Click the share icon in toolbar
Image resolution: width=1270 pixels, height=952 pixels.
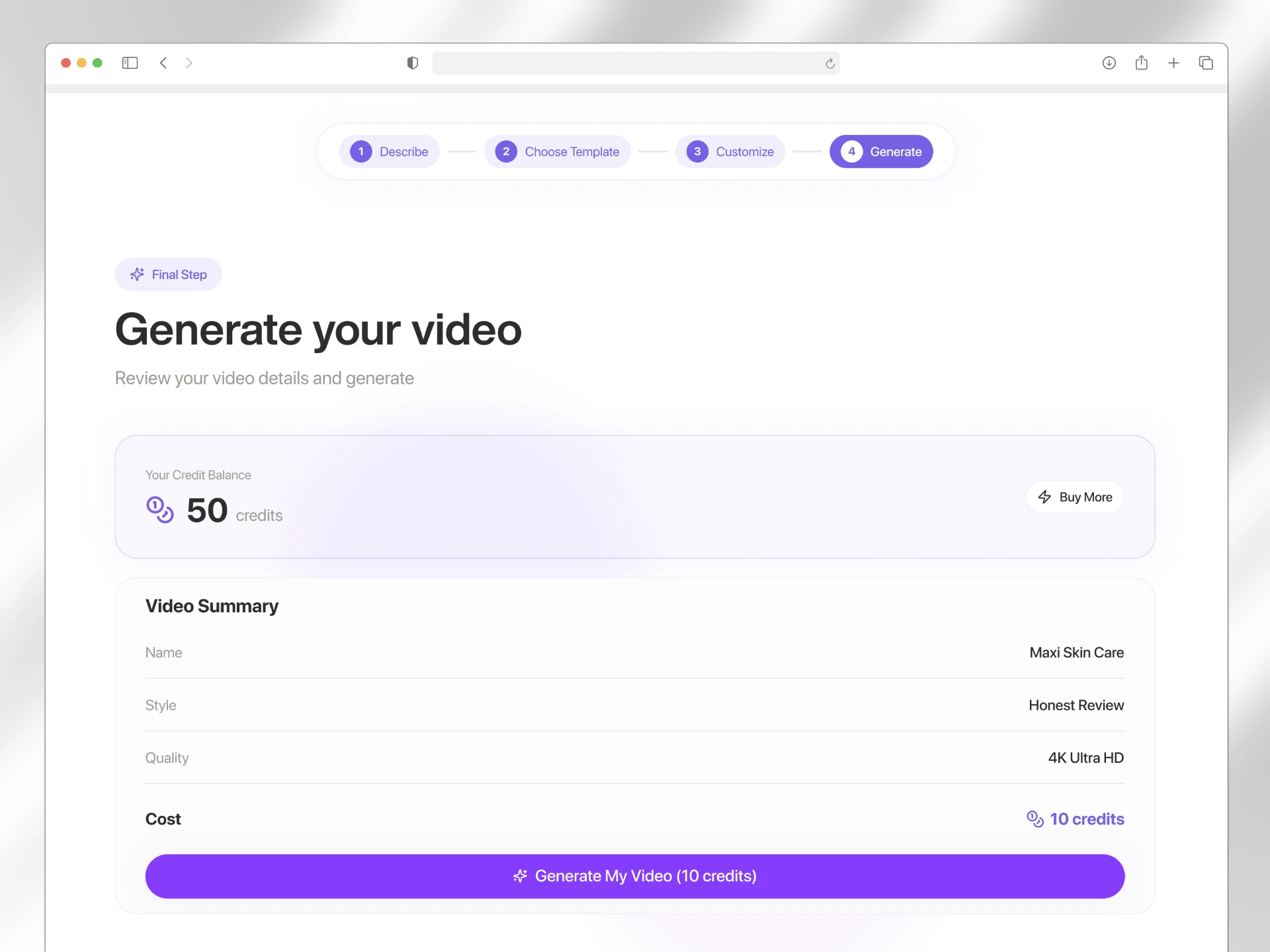coord(1141,63)
